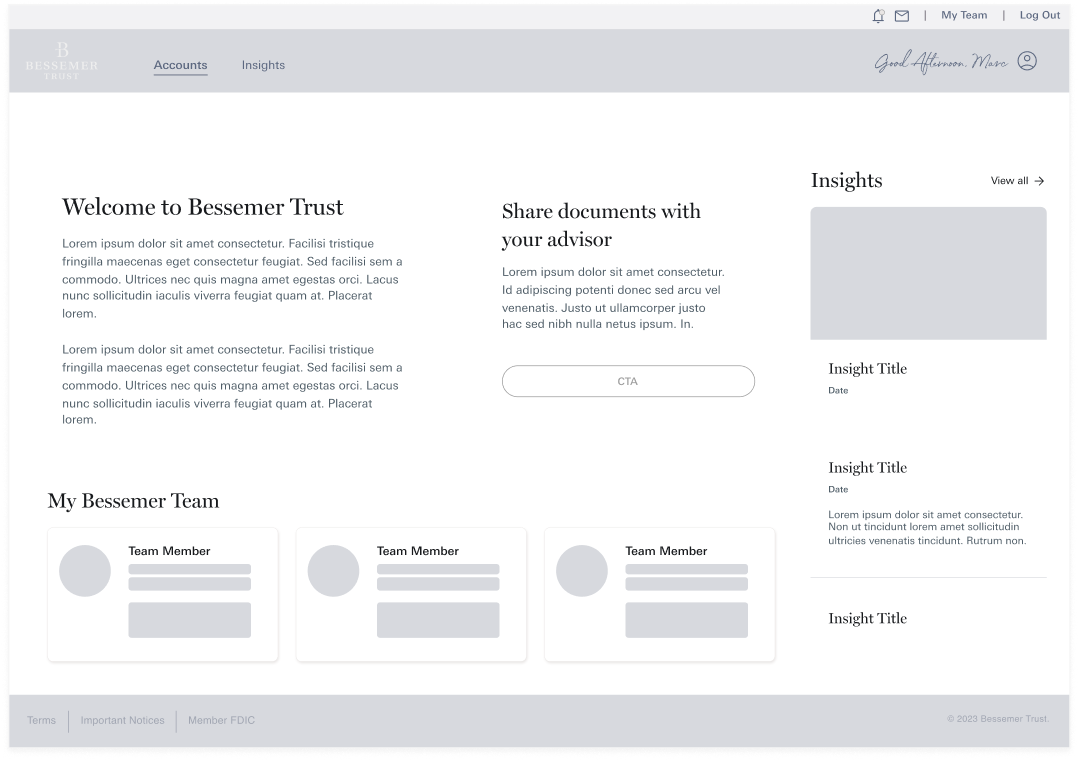Open the Insights navigation tab
This screenshot has width=1079, height=761.
(x=263, y=65)
